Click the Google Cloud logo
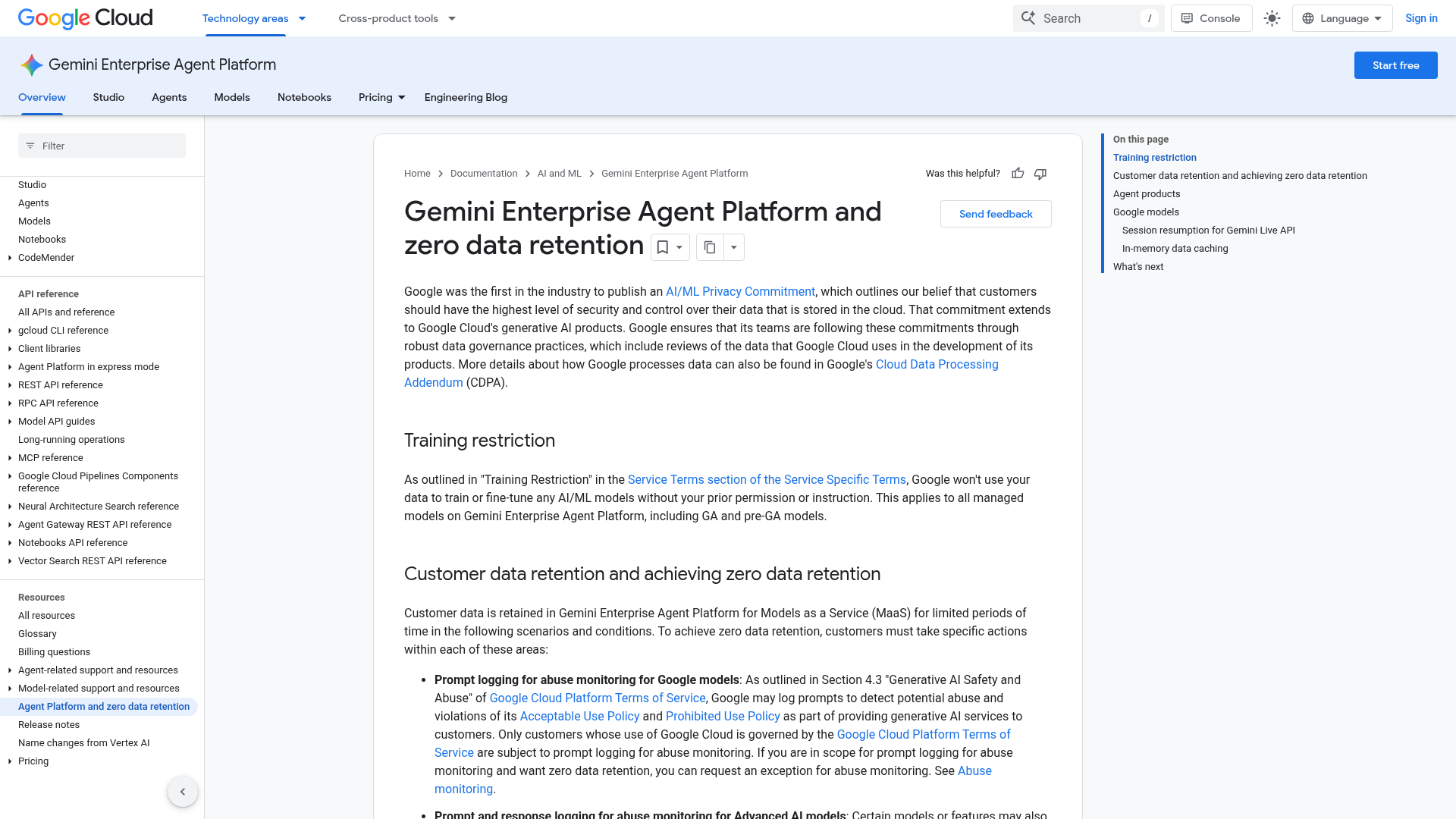1456x819 pixels. tap(85, 18)
